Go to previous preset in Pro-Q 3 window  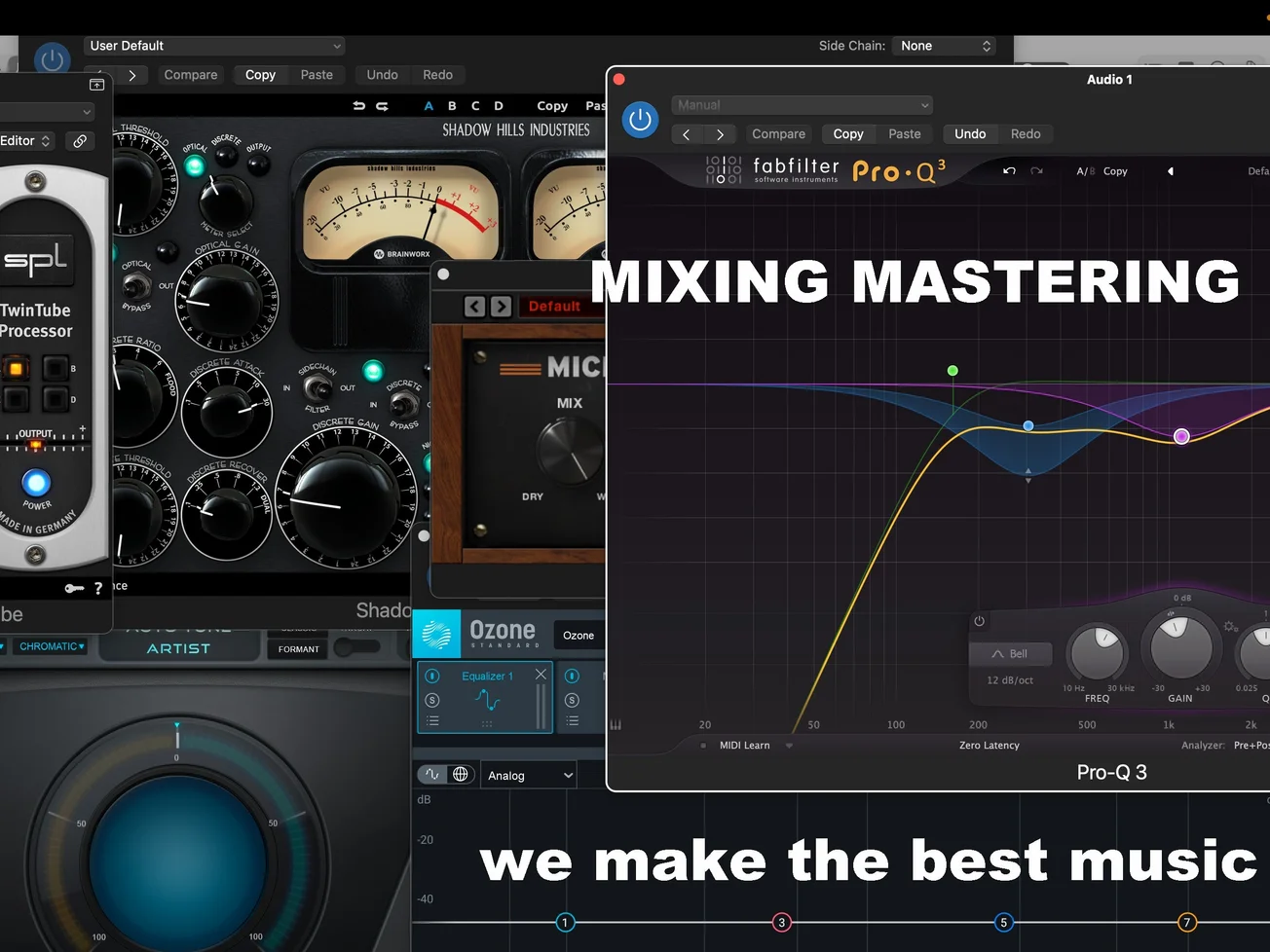point(686,134)
